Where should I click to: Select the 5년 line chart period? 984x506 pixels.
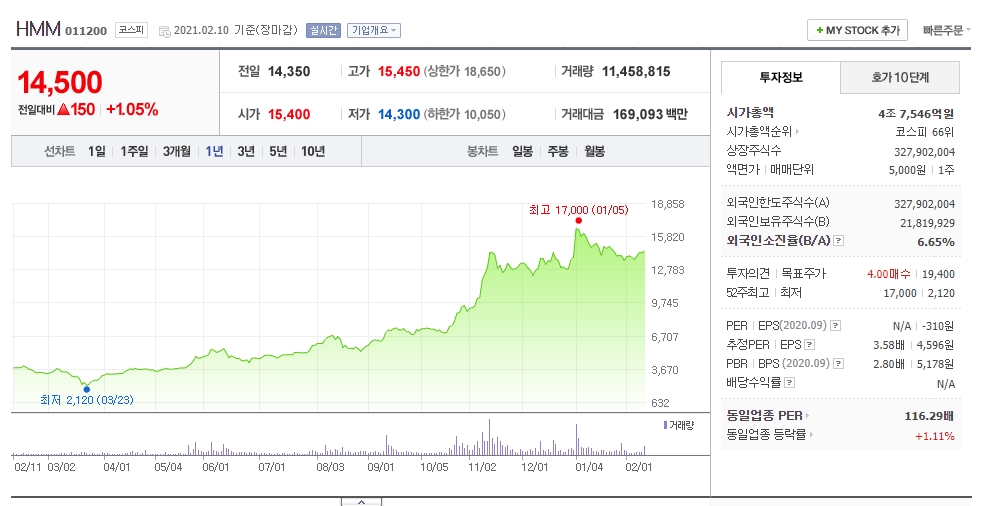[x=278, y=151]
